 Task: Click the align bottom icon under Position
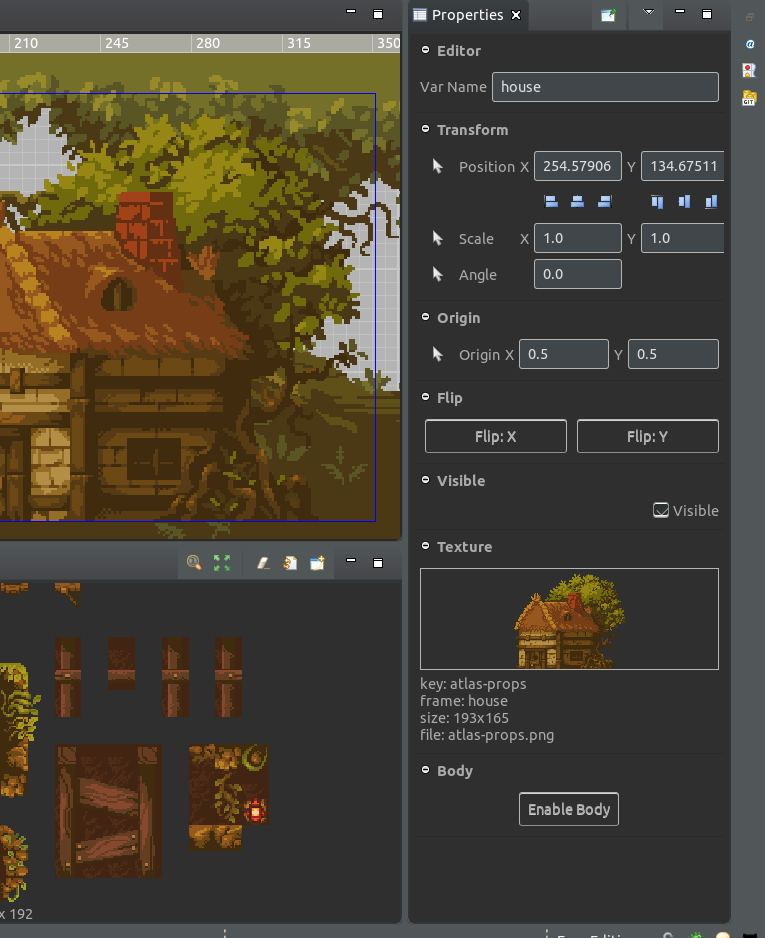[x=711, y=201]
